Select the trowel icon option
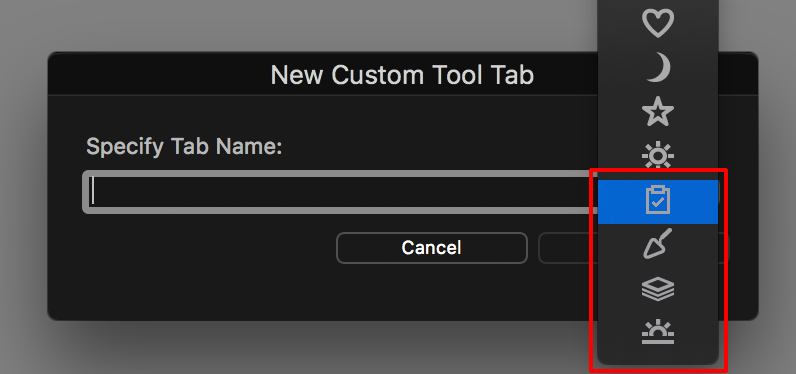The height and width of the screenshot is (374, 796). (x=658, y=244)
